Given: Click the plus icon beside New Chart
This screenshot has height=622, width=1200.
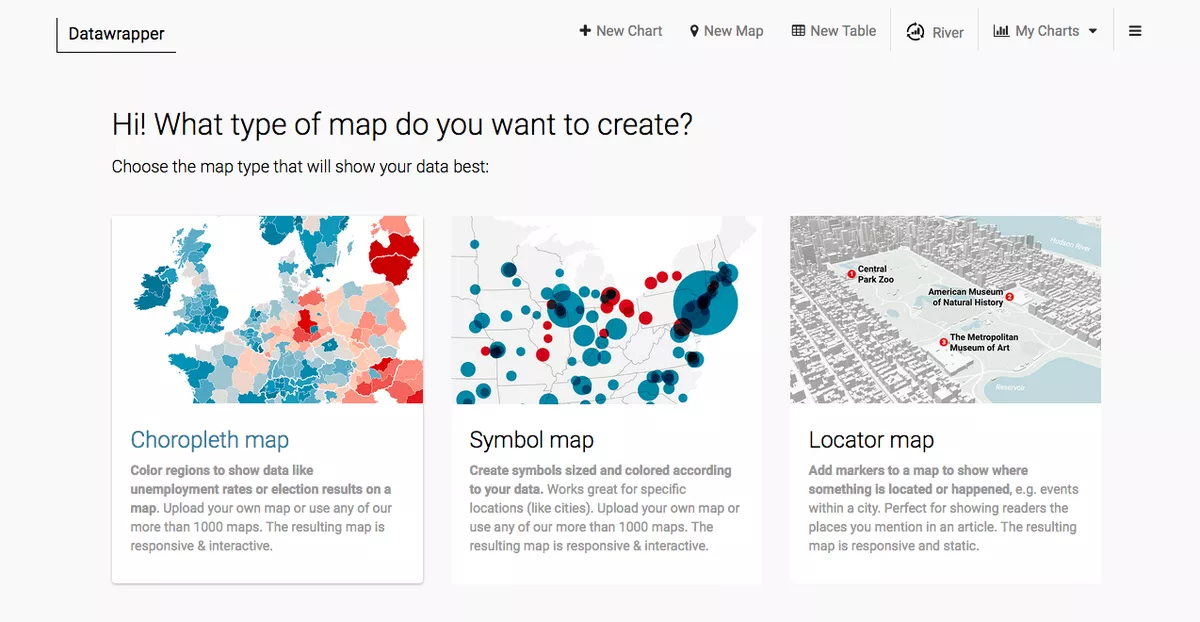Looking at the screenshot, I should point(585,31).
